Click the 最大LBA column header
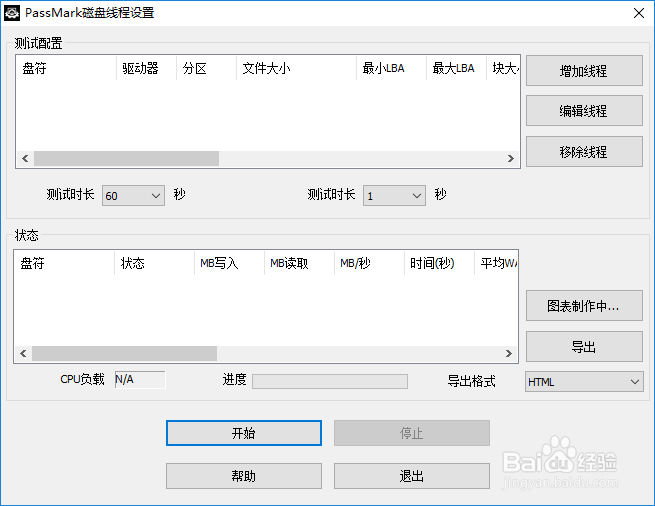The width and height of the screenshot is (655, 506). tap(457, 68)
